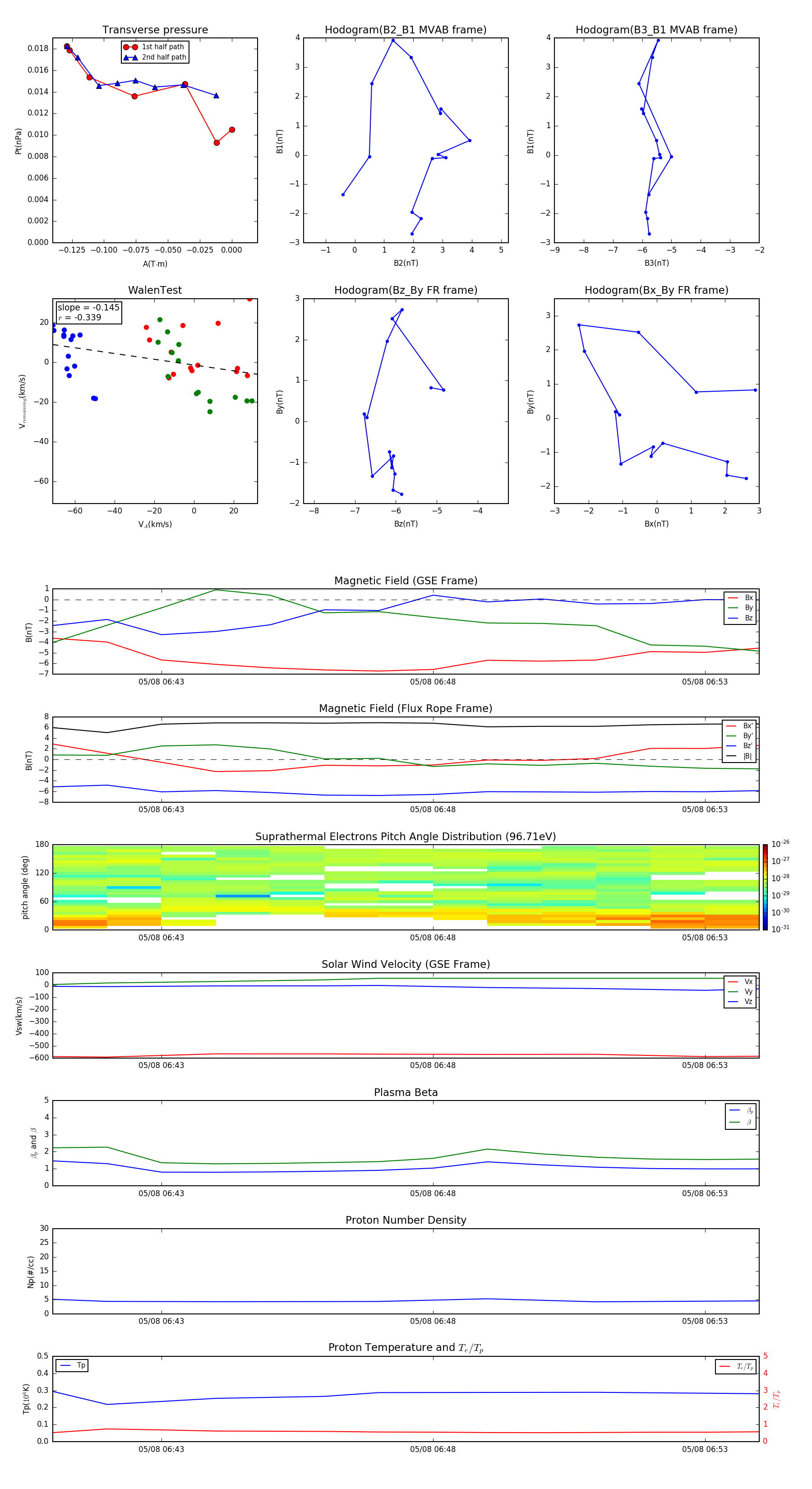This screenshot has width=812, height=1489.
Task: Select Vx in the solar wind legend
Action: click(x=740, y=981)
